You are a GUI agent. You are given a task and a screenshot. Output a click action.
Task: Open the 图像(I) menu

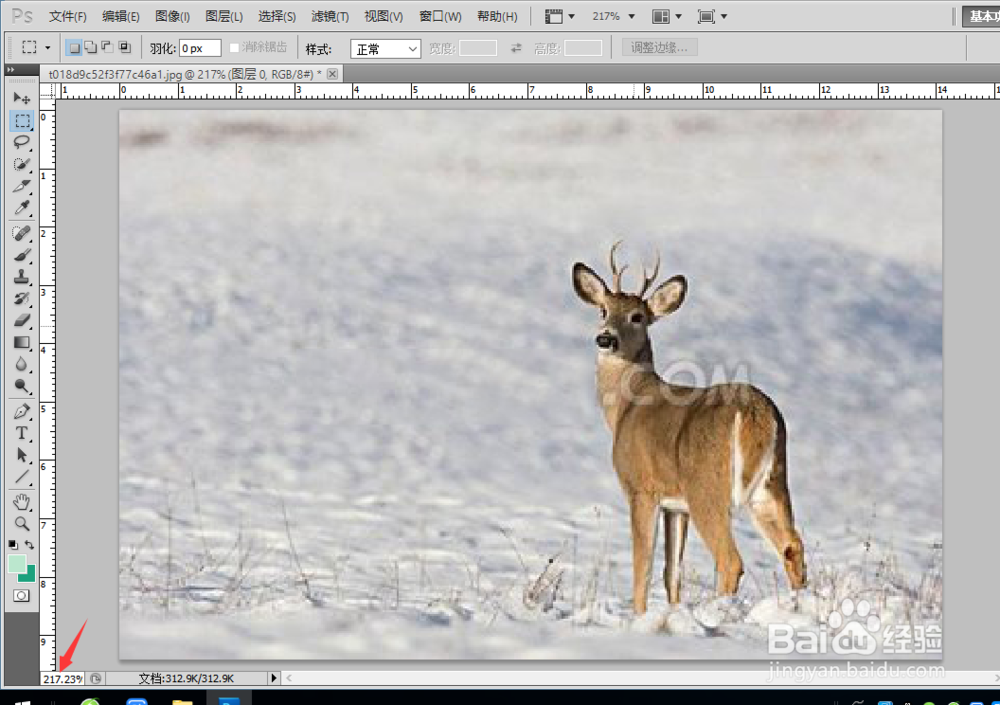[x=172, y=17]
